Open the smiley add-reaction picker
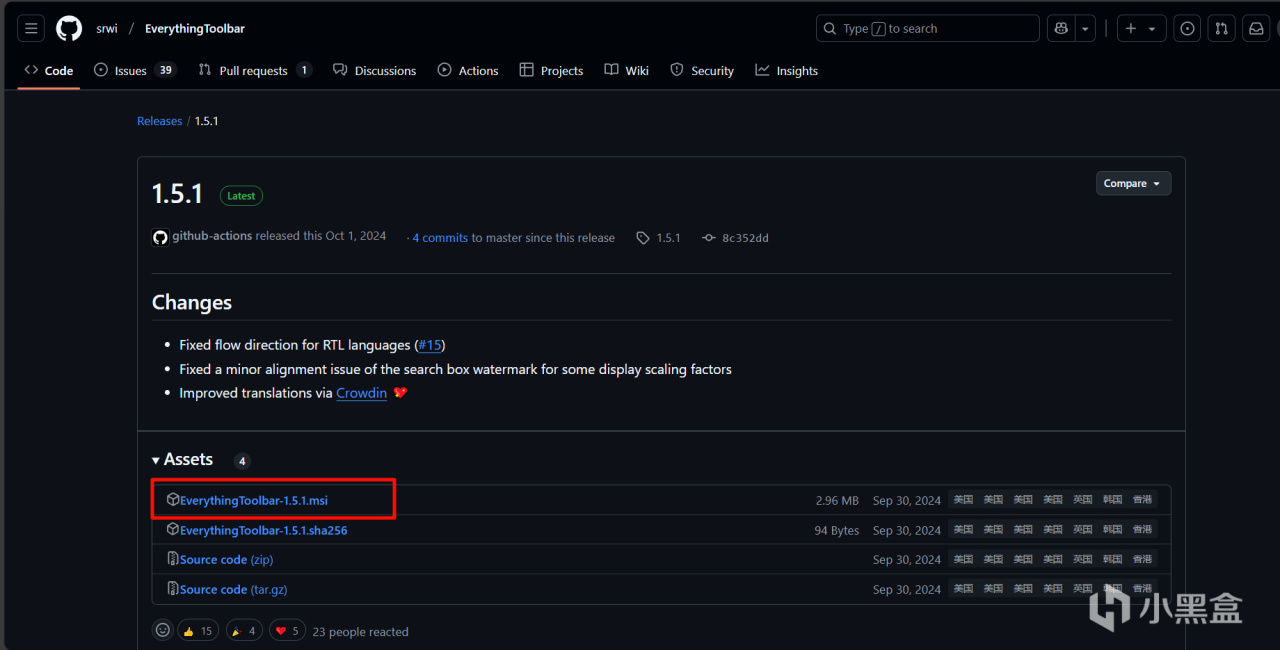The width and height of the screenshot is (1280, 650). point(162,630)
